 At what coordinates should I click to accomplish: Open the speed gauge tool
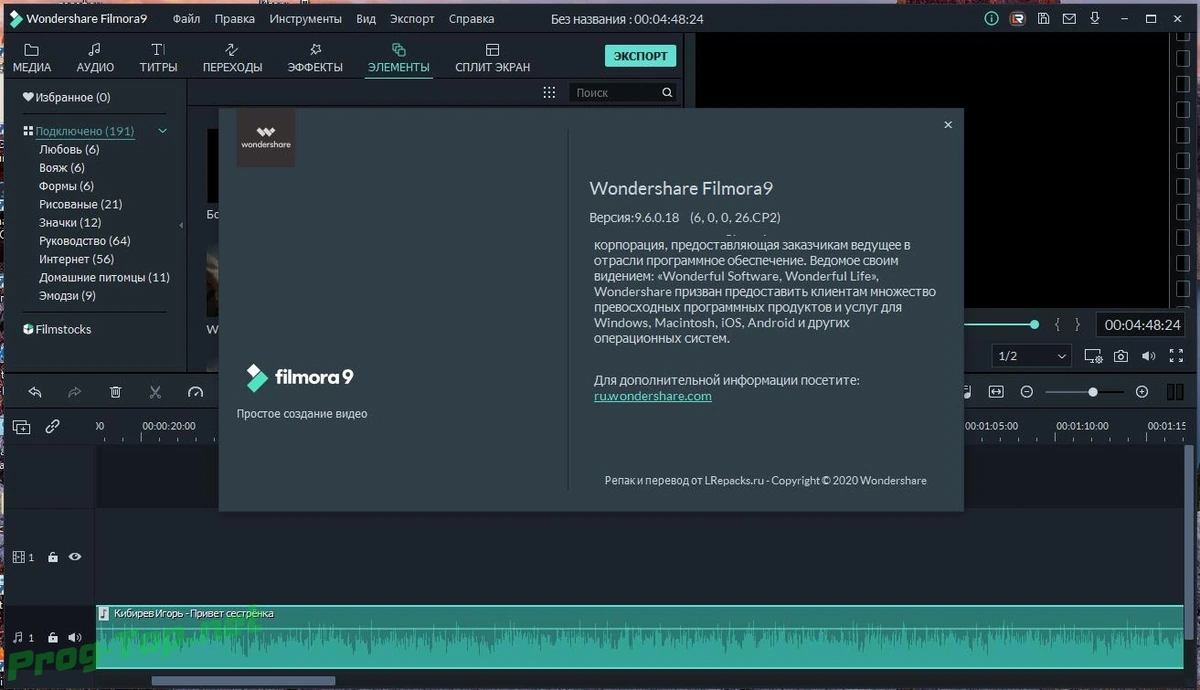[195, 392]
